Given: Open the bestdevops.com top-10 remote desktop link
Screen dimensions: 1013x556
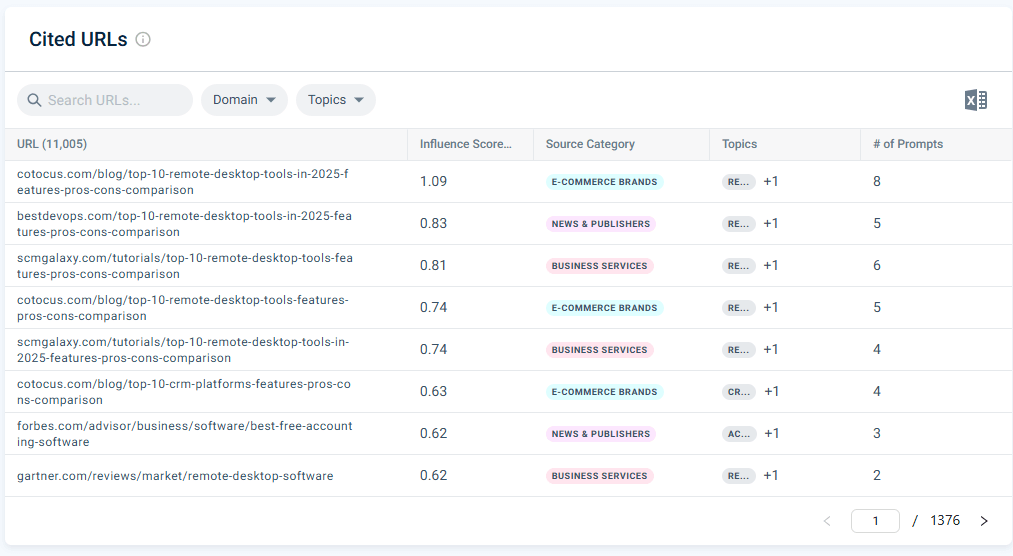Looking at the screenshot, I should [x=185, y=224].
